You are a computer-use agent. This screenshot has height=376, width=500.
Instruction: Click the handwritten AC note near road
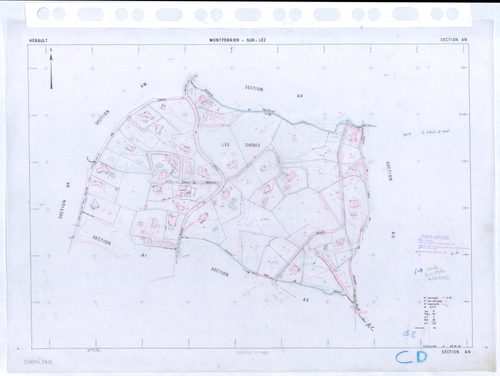(x=369, y=326)
